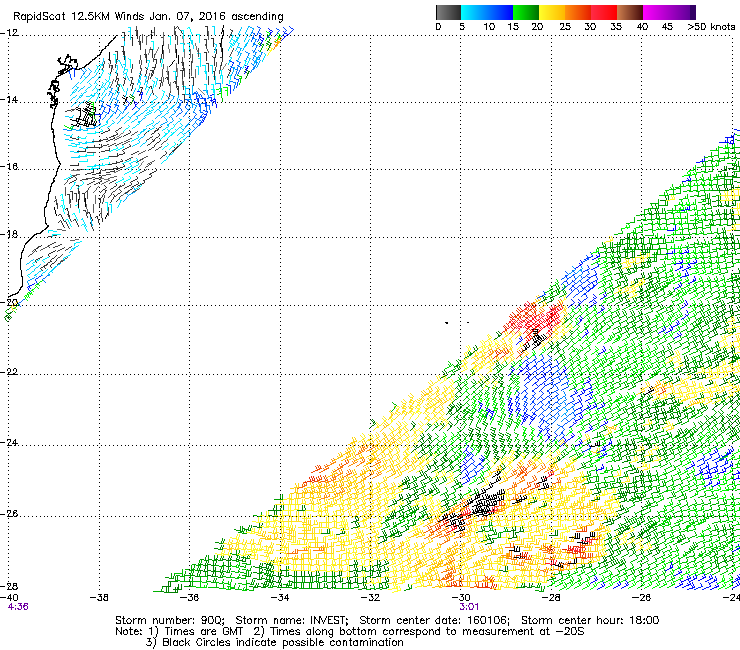Click the '30' legend label
The height and width of the screenshot is (650, 740).
590,26
